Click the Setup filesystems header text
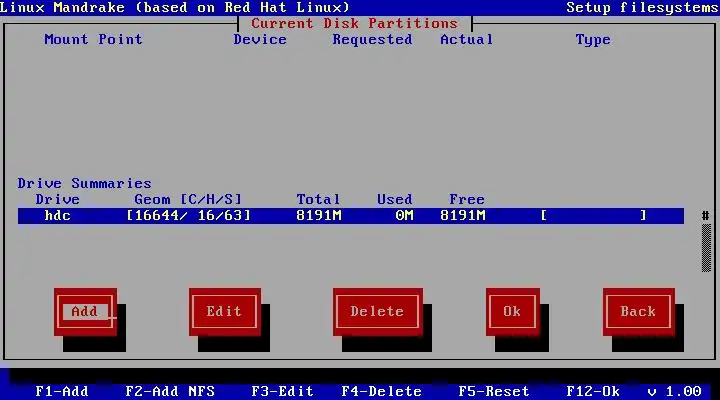The width and height of the screenshot is (720, 400). point(642,7)
